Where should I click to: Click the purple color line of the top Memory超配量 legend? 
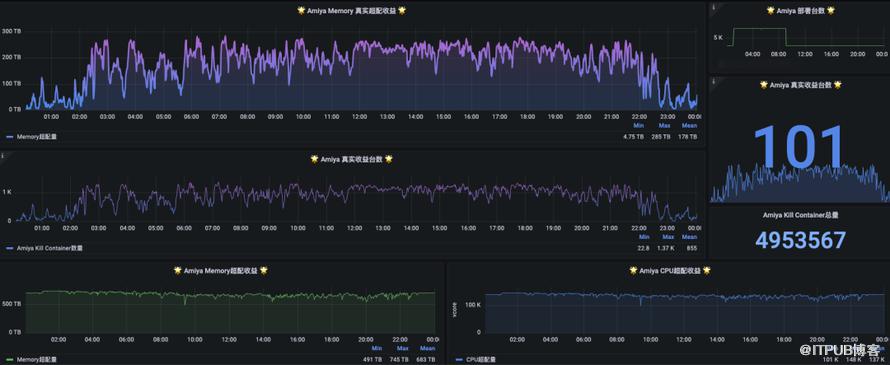click(10, 137)
